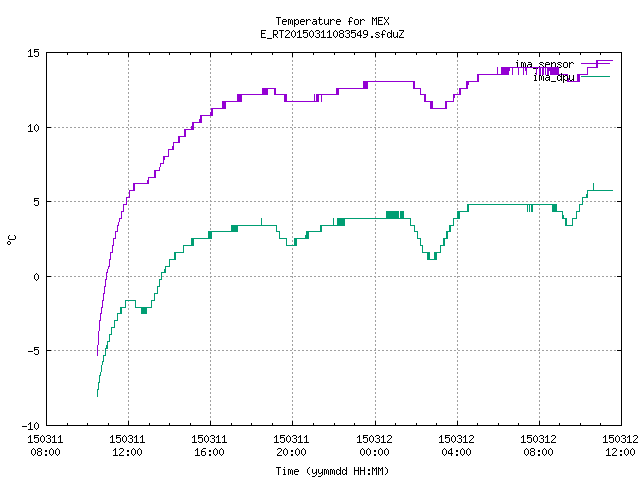Click the x-axis tick 150311 12:00
This screenshot has height=480, width=640.
(127, 446)
